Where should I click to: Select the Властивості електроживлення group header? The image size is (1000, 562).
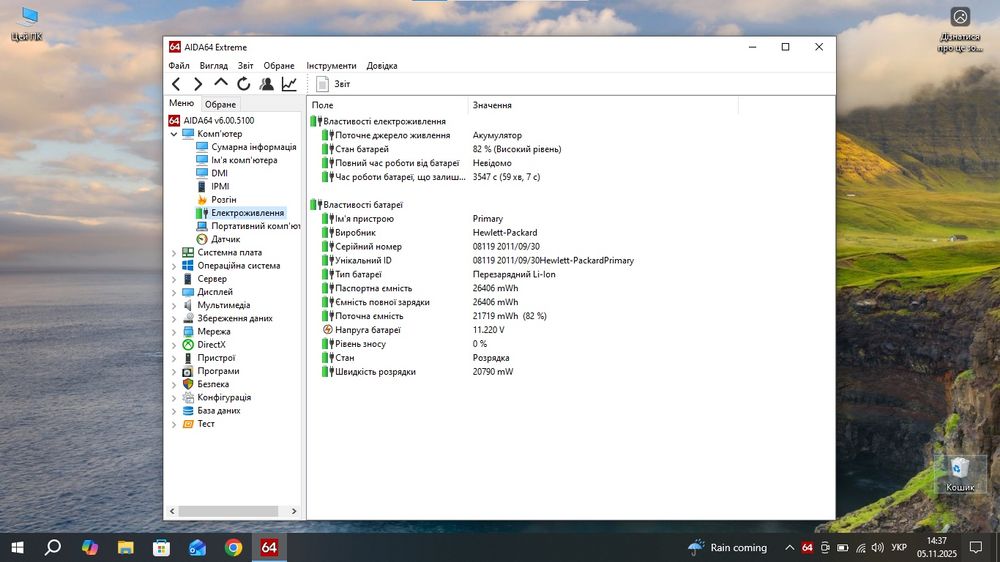pyautogui.click(x=378, y=121)
